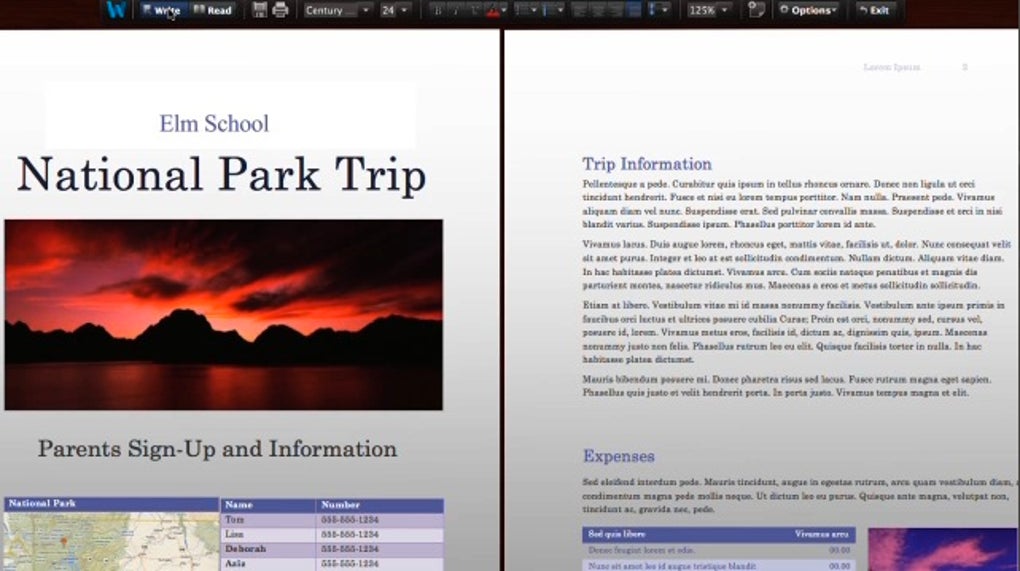Click the paragraph starting 'Vivamus lacus'
This screenshot has height=571, width=1020.
(797, 265)
